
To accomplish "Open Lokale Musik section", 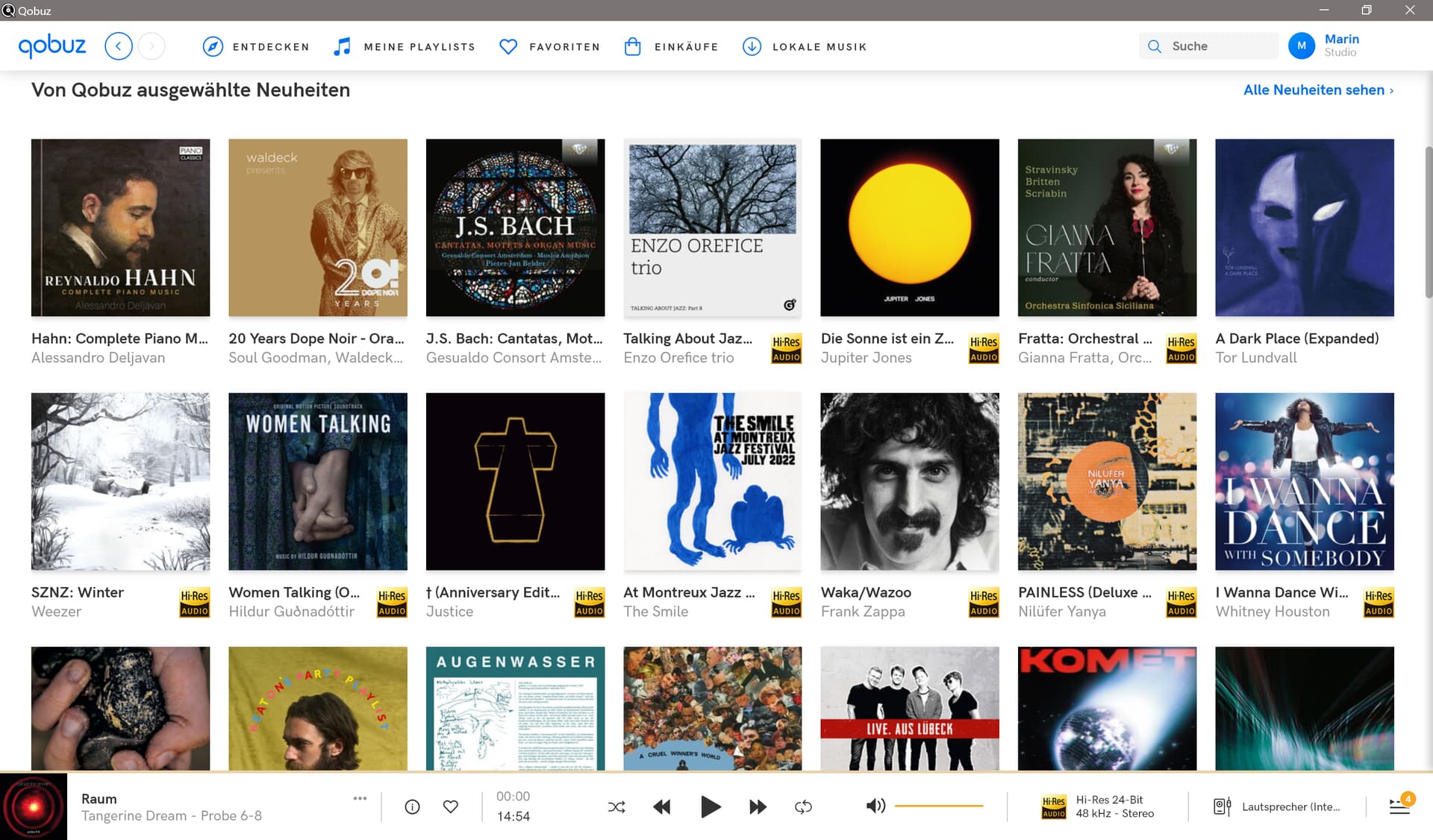I will point(805,46).
